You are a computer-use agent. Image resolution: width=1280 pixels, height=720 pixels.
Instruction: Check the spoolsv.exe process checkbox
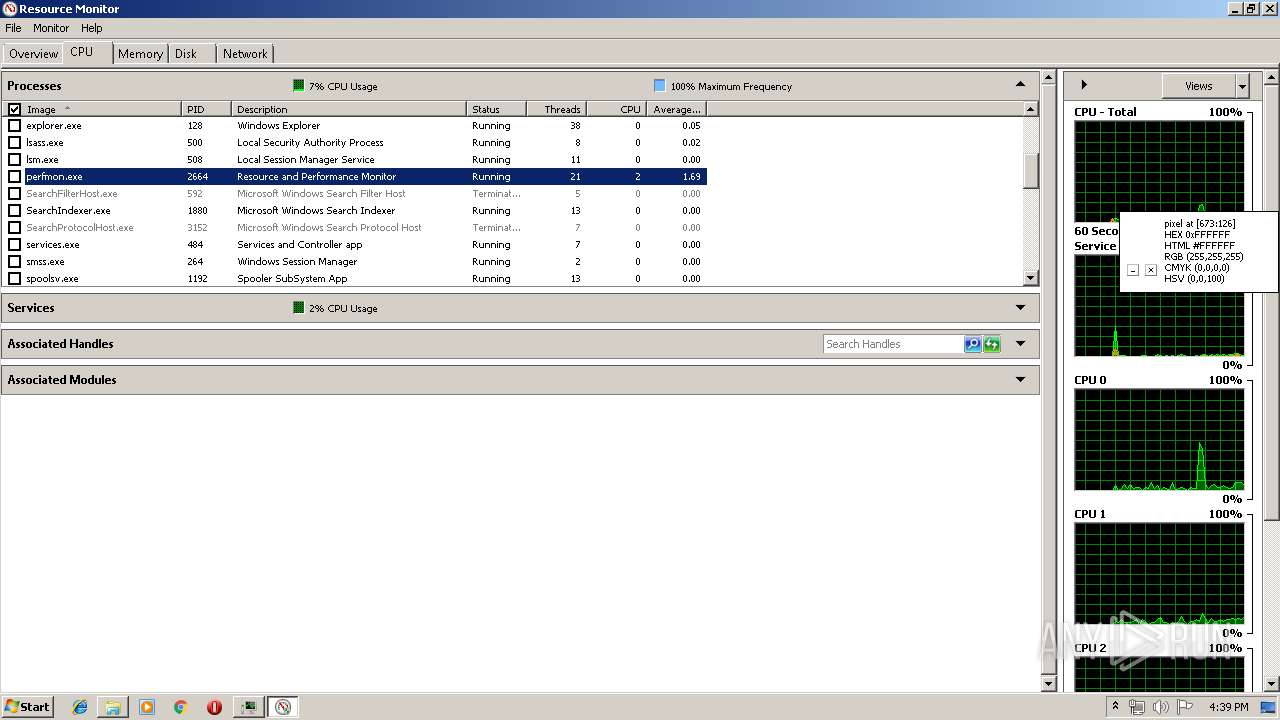[14, 279]
